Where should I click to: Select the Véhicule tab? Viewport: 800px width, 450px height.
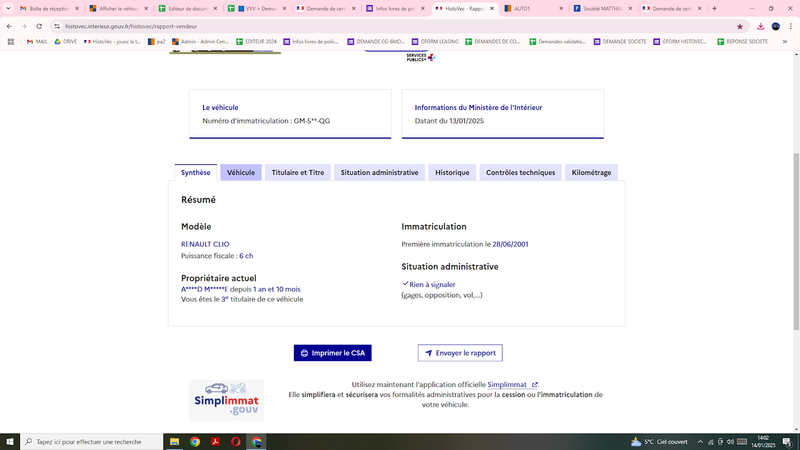coord(241,172)
